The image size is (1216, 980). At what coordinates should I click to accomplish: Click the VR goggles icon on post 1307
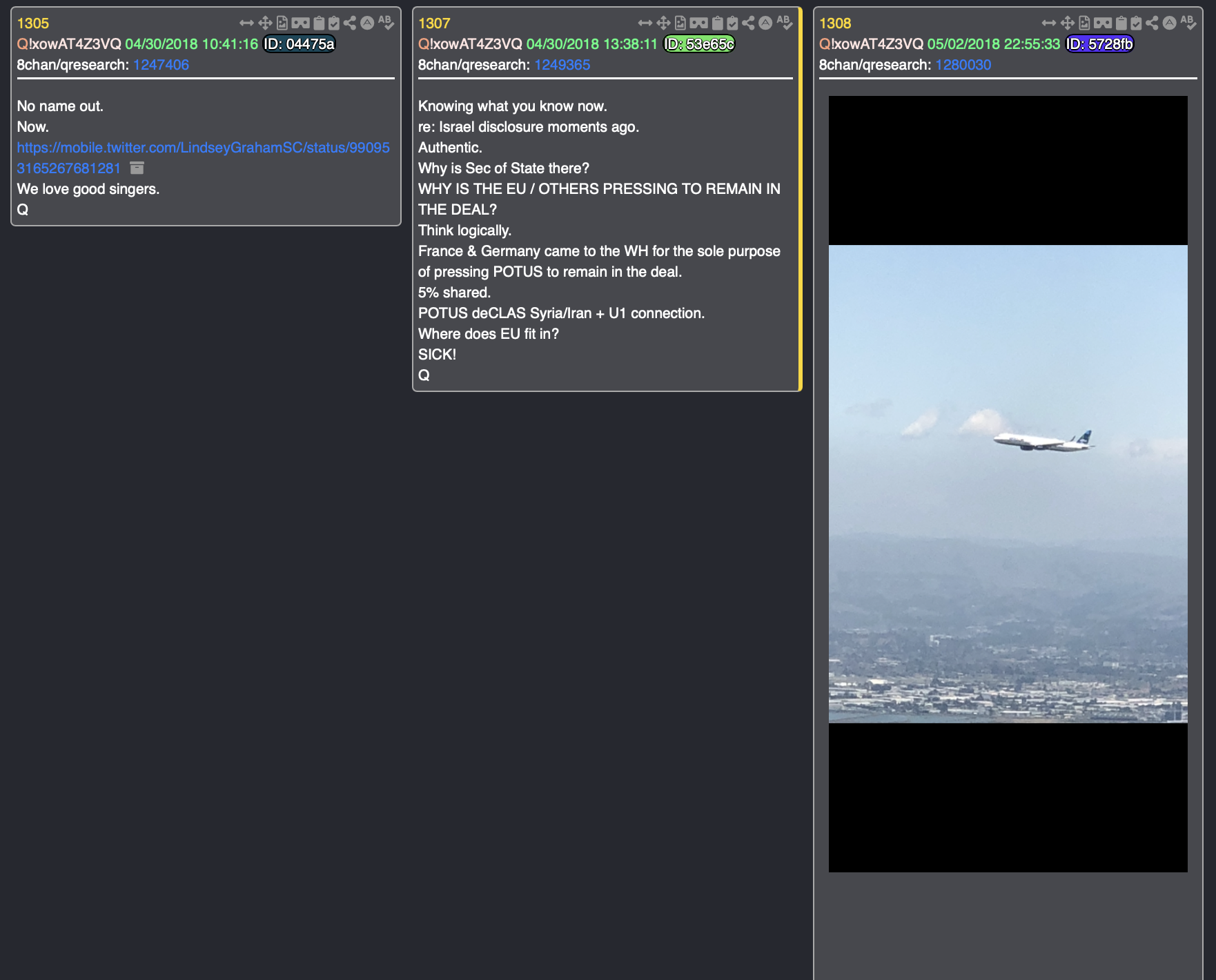[x=698, y=23]
